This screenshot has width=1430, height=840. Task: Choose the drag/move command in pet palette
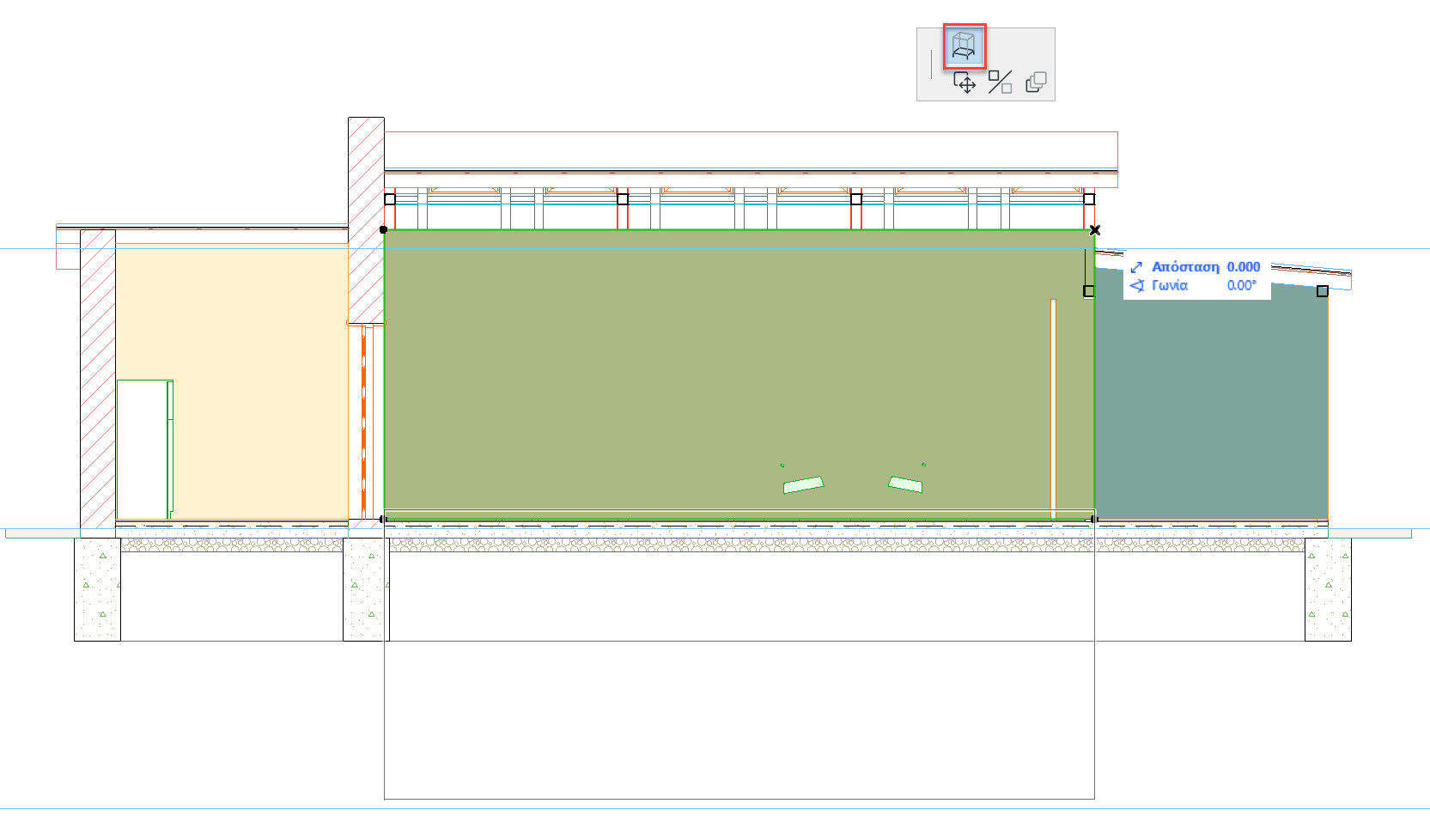pyautogui.click(x=964, y=82)
